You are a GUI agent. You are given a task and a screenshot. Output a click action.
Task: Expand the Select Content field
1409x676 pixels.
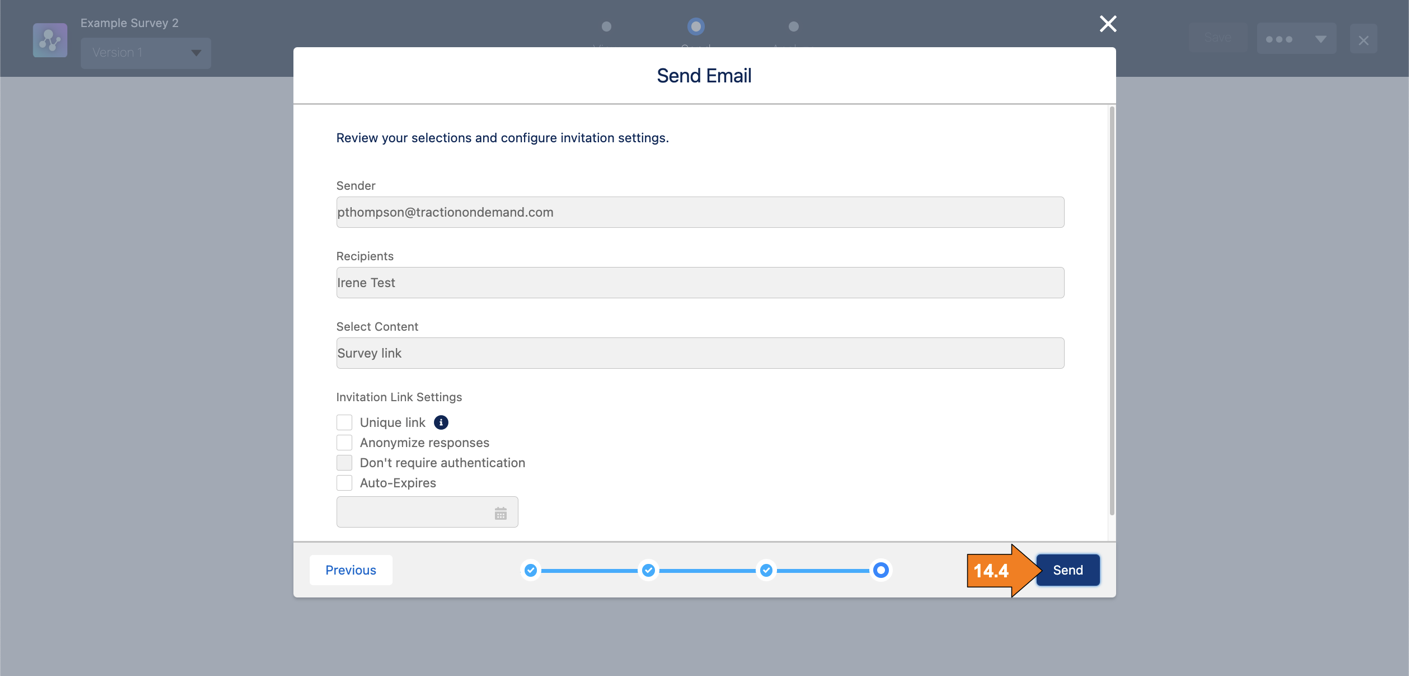(x=700, y=352)
